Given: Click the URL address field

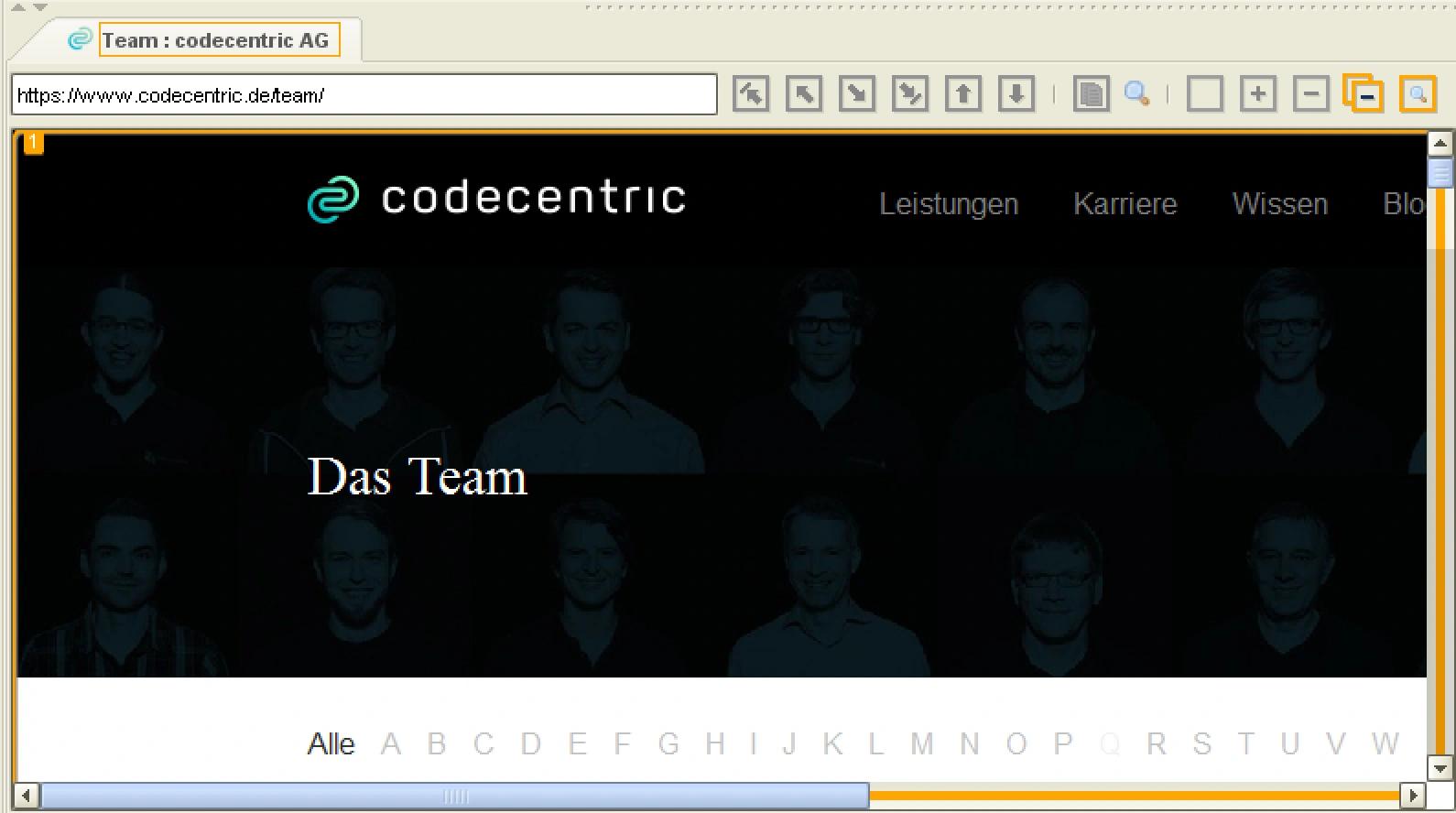Looking at the screenshot, I should tap(364, 95).
